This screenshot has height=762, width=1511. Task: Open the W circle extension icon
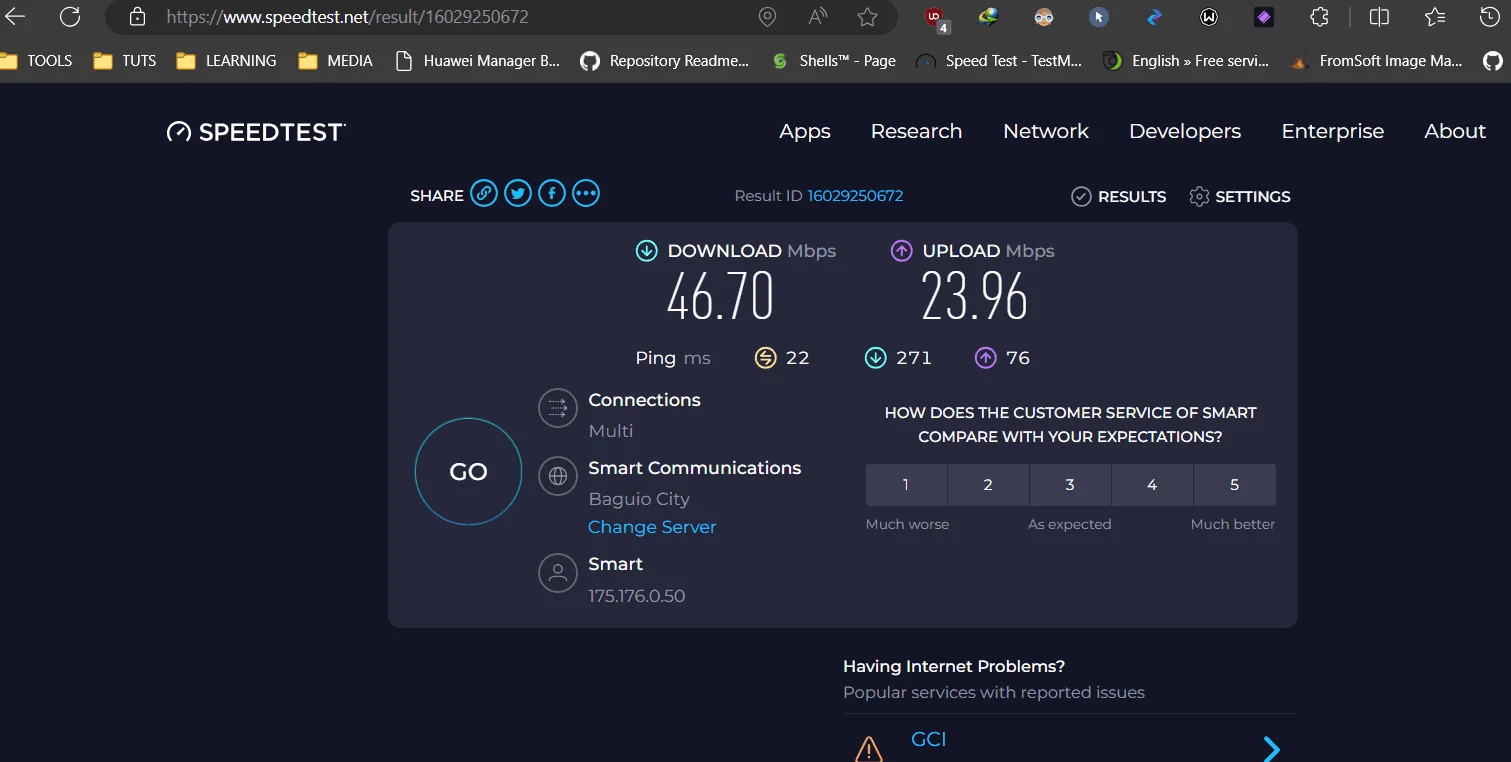[1209, 17]
